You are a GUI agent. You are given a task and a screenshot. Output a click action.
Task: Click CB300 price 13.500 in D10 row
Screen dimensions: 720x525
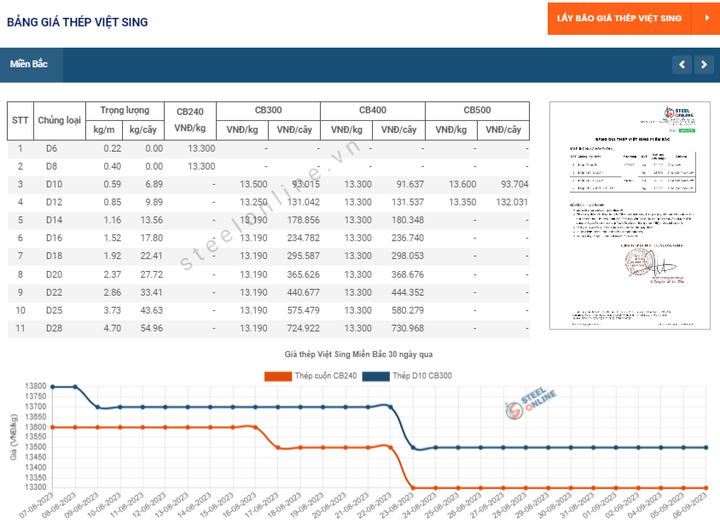(253, 185)
